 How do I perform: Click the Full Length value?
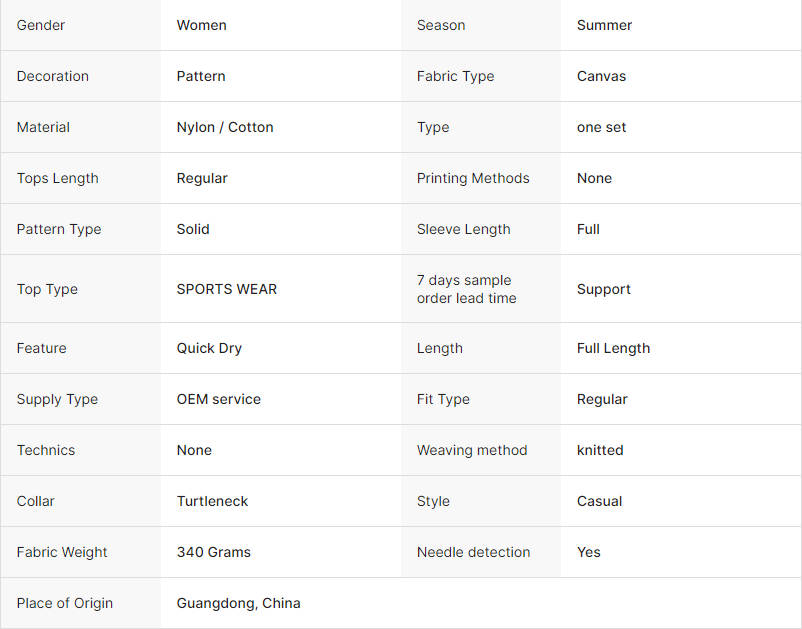(x=613, y=348)
